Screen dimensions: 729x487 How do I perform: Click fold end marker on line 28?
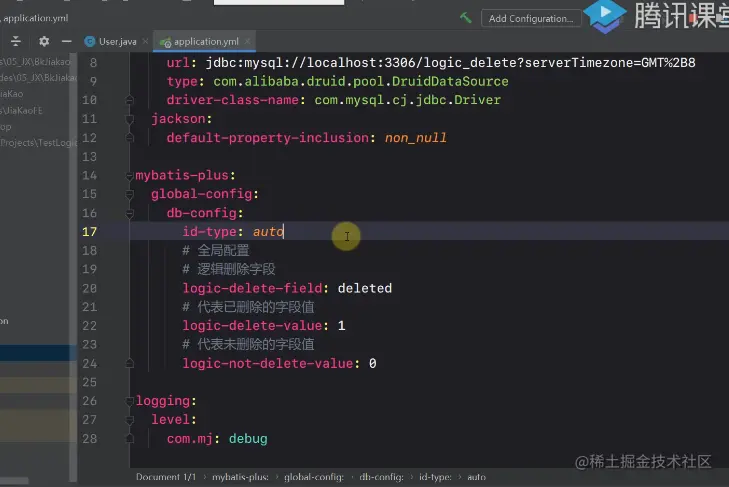pos(129,439)
